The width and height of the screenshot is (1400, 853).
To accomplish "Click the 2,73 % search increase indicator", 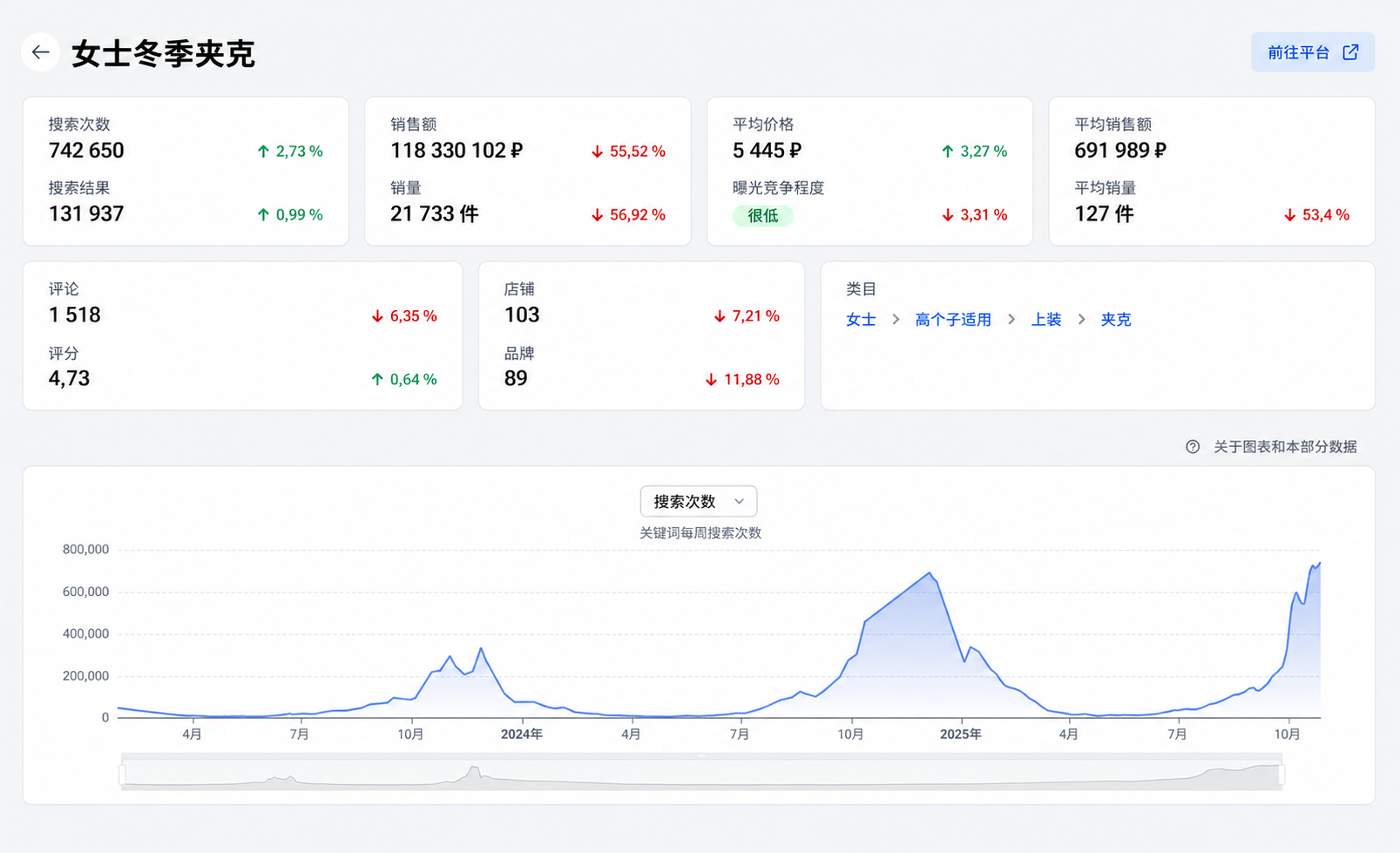I will click(x=290, y=152).
